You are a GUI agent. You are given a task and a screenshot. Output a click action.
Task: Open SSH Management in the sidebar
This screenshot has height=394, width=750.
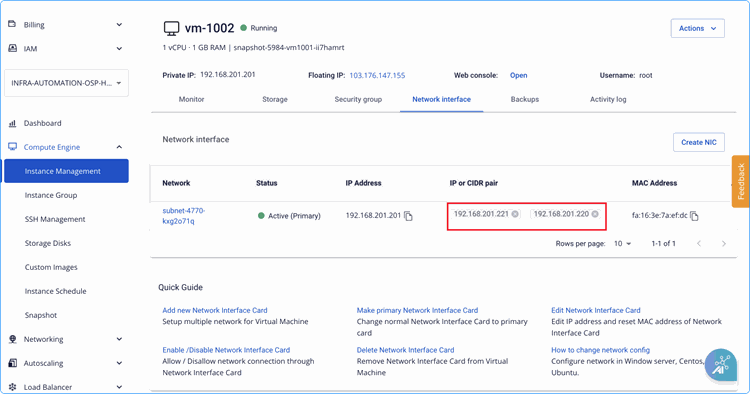coord(55,219)
